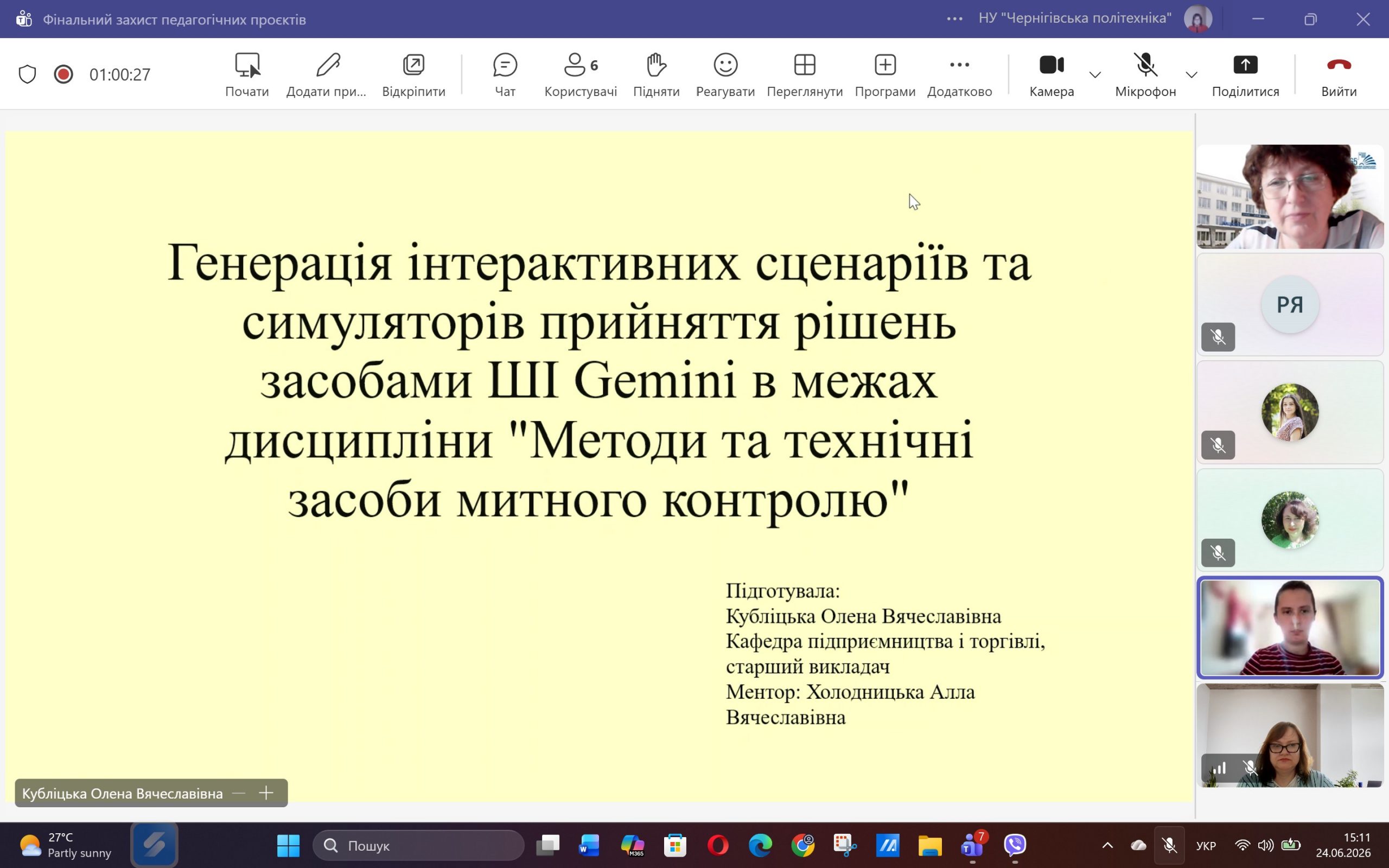The width and height of the screenshot is (1389, 868).
Task: Click the meeting title Фінальний захист педагогічних проєктів
Action: pos(175,20)
